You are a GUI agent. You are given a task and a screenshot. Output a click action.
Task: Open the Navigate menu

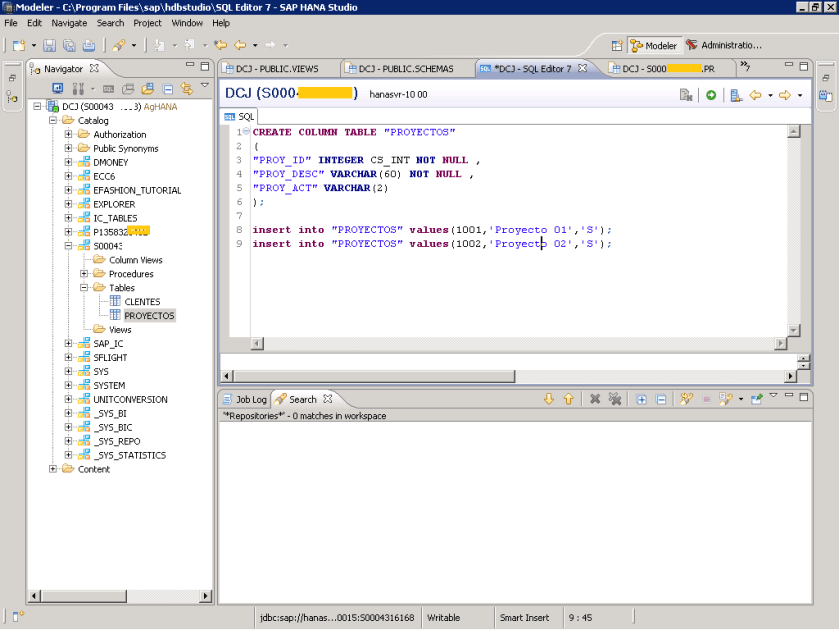click(69, 22)
